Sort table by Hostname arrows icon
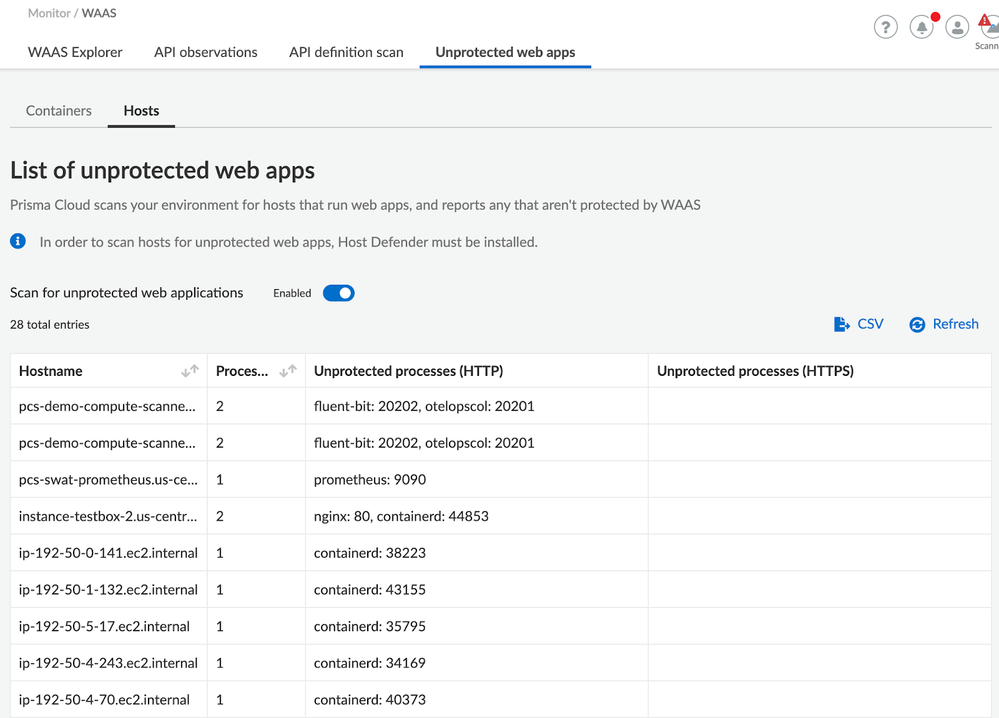This screenshot has width=999, height=718. (189, 371)
